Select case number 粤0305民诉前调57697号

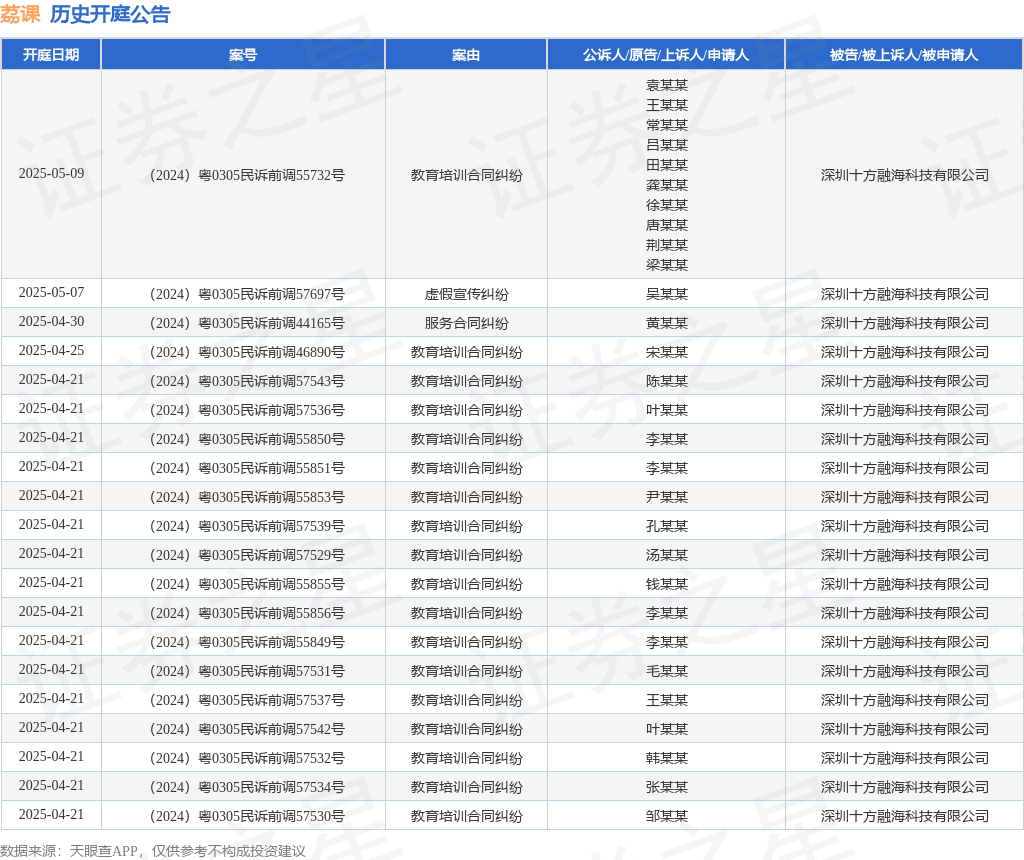[x=248, y=295]
